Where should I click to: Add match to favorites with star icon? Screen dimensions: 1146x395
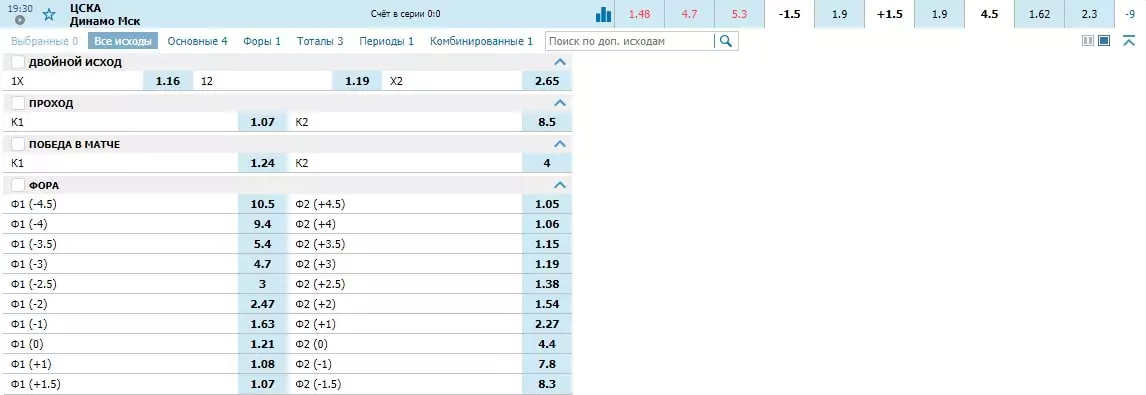49,15
